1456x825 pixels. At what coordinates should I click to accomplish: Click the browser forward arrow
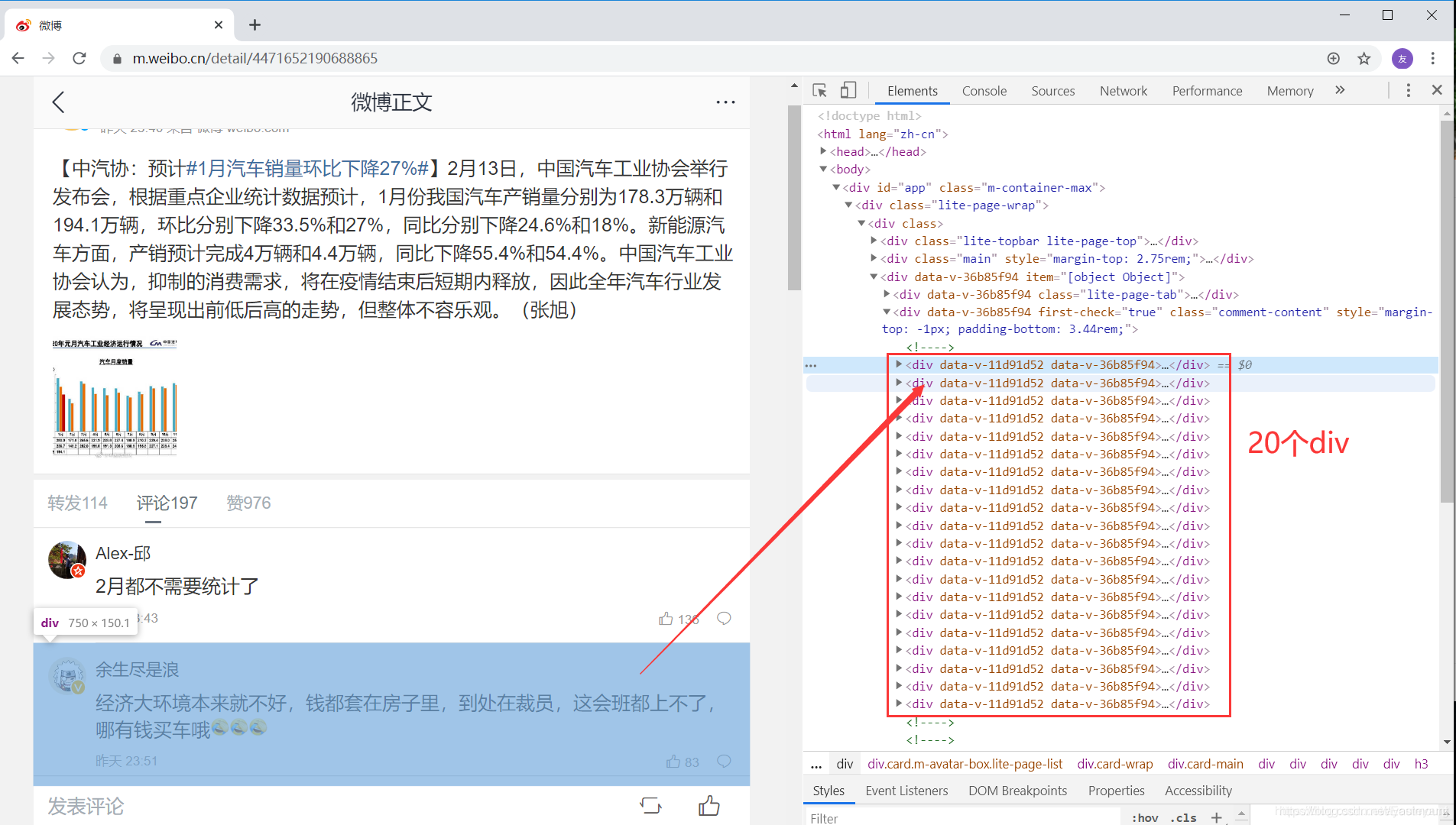click(x=49, y=58)
